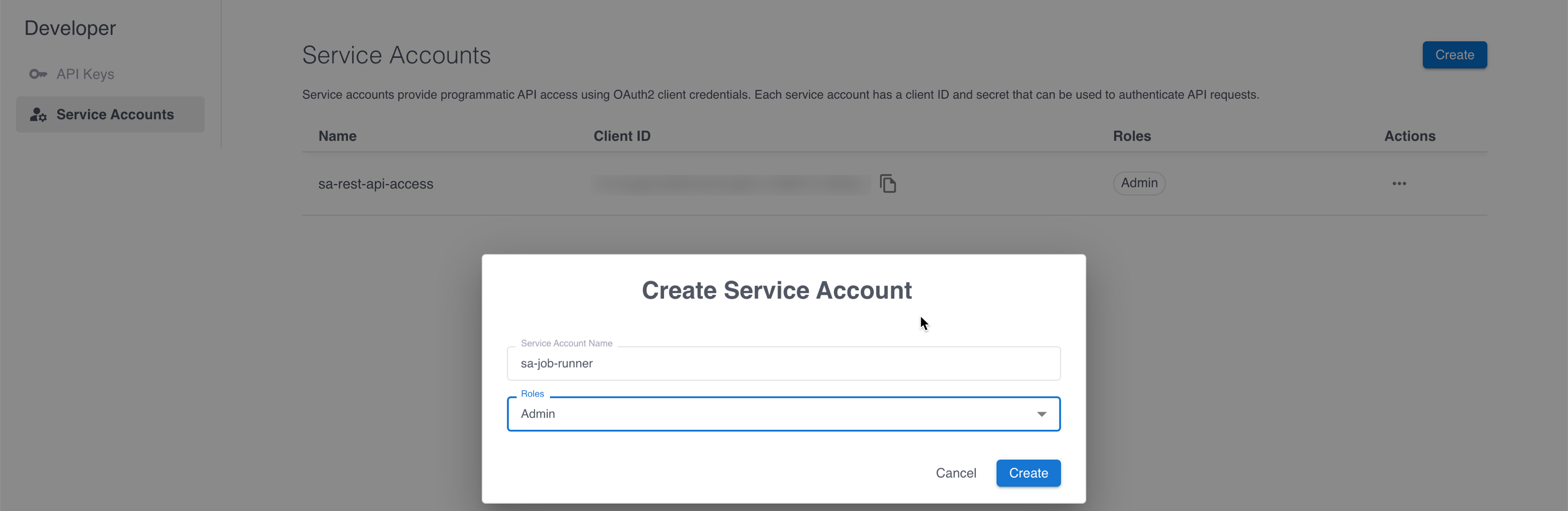Select the sa-rest-api-access account name
The image size is (1568, 511).
click(375, 183)
